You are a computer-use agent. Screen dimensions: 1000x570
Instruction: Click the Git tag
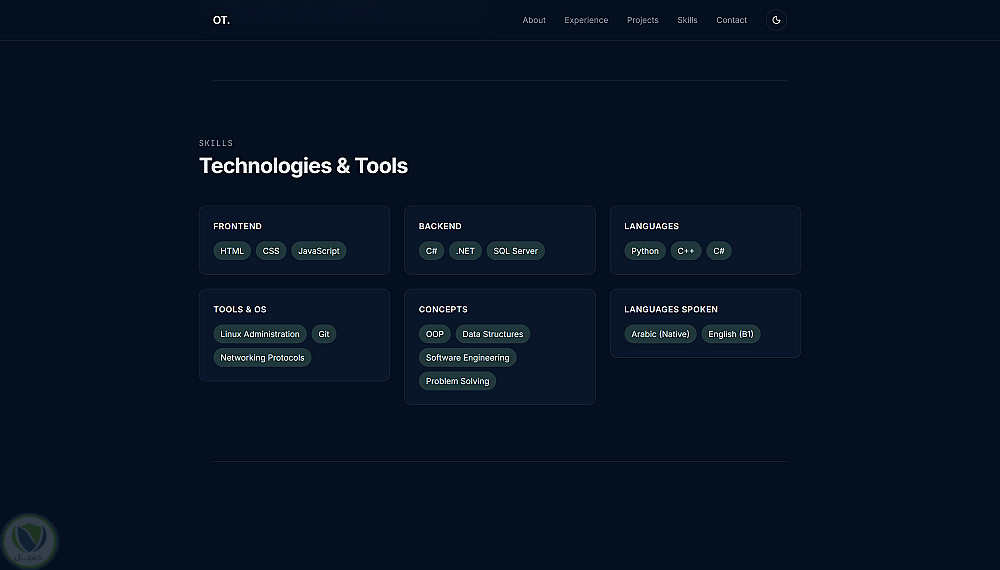click(324, 334)
